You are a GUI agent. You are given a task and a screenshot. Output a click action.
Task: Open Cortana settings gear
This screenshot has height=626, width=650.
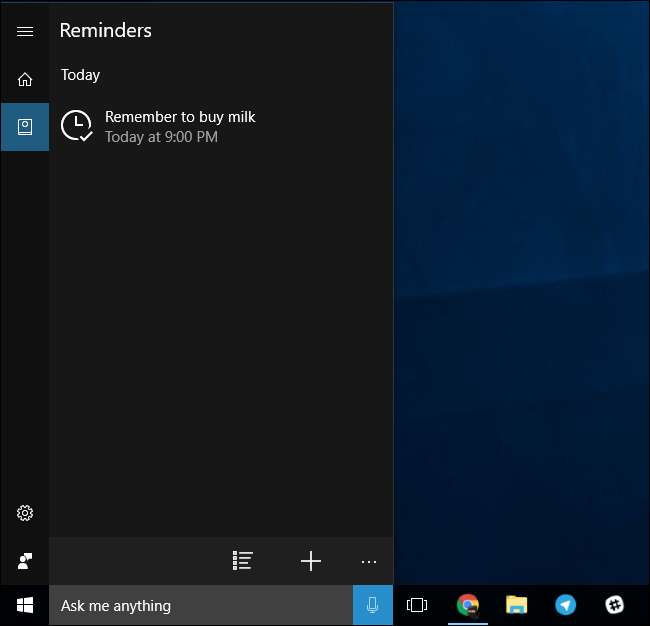pyautogui.click(x=25, y=513)
